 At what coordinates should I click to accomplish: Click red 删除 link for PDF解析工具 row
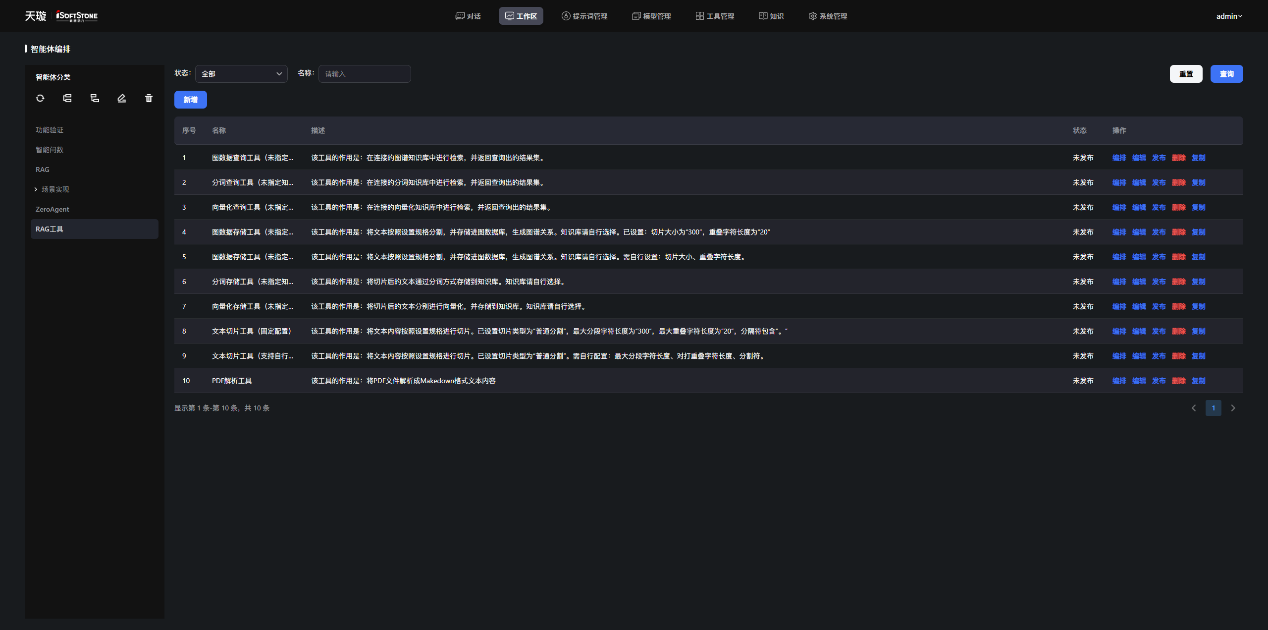click(1178, 381)
